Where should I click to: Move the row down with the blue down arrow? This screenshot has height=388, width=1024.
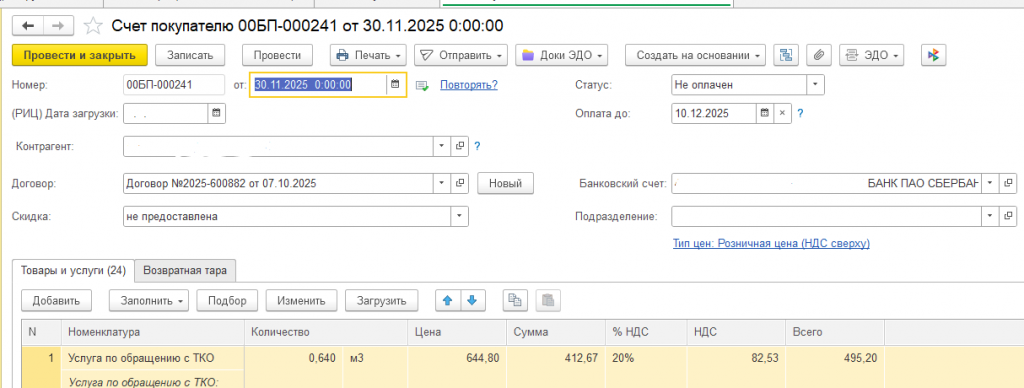pos(473,300)
